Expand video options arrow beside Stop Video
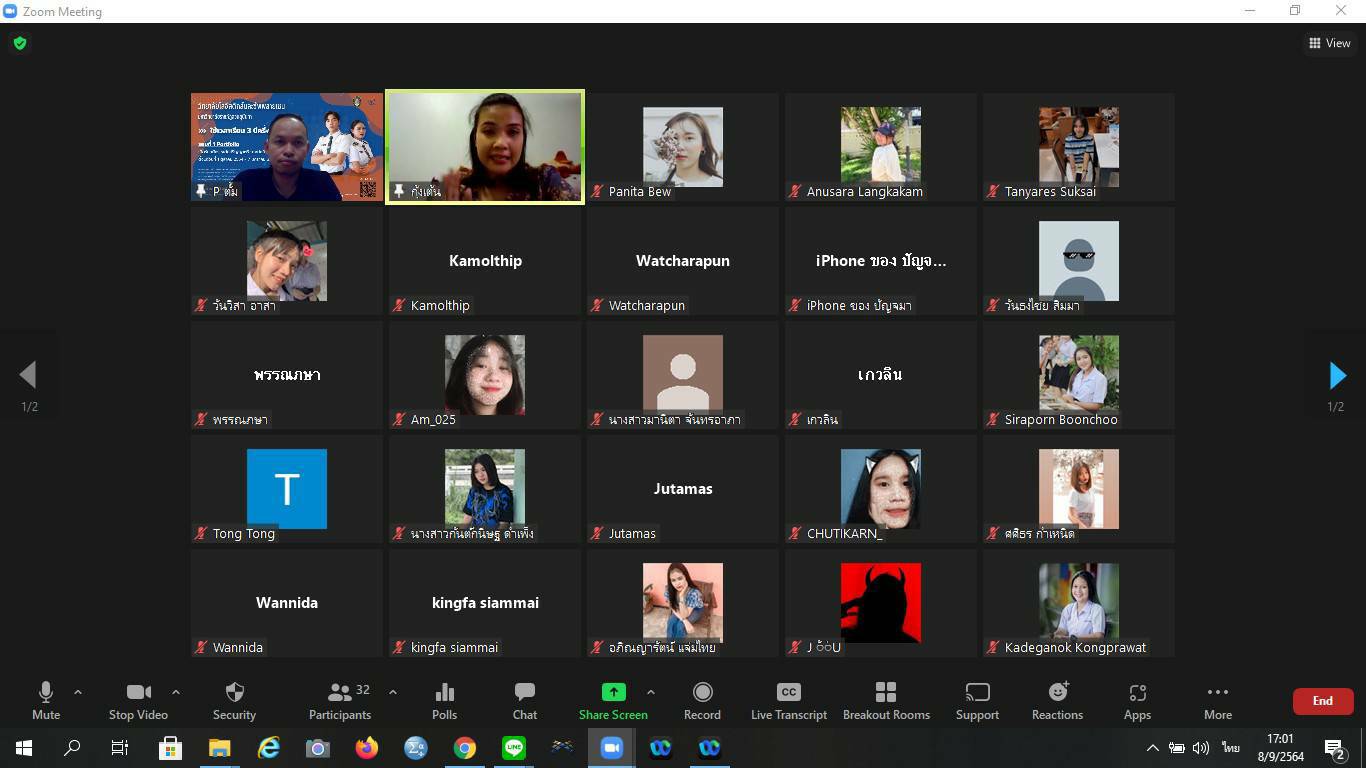Screen dimensions: 1366x768 tap(176, 692)
